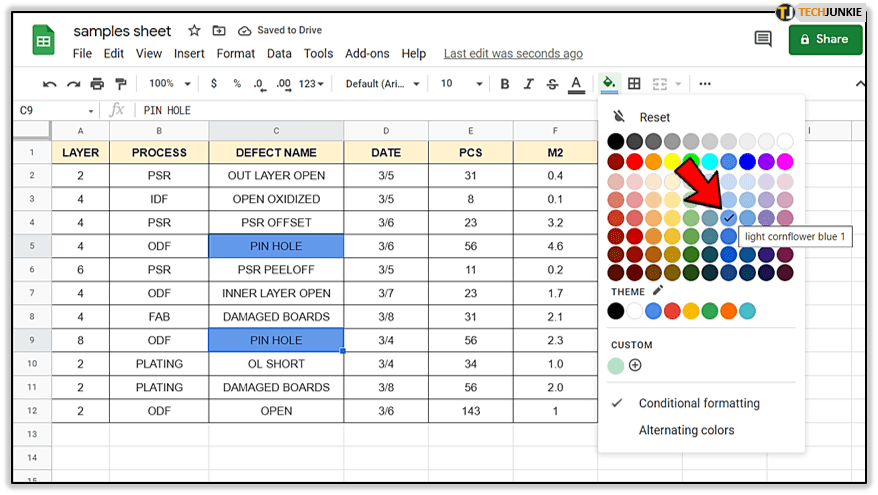This screenshot has width=878, height=495.
Task: Open the comment history icon
Action: click(x=763, y=39)
